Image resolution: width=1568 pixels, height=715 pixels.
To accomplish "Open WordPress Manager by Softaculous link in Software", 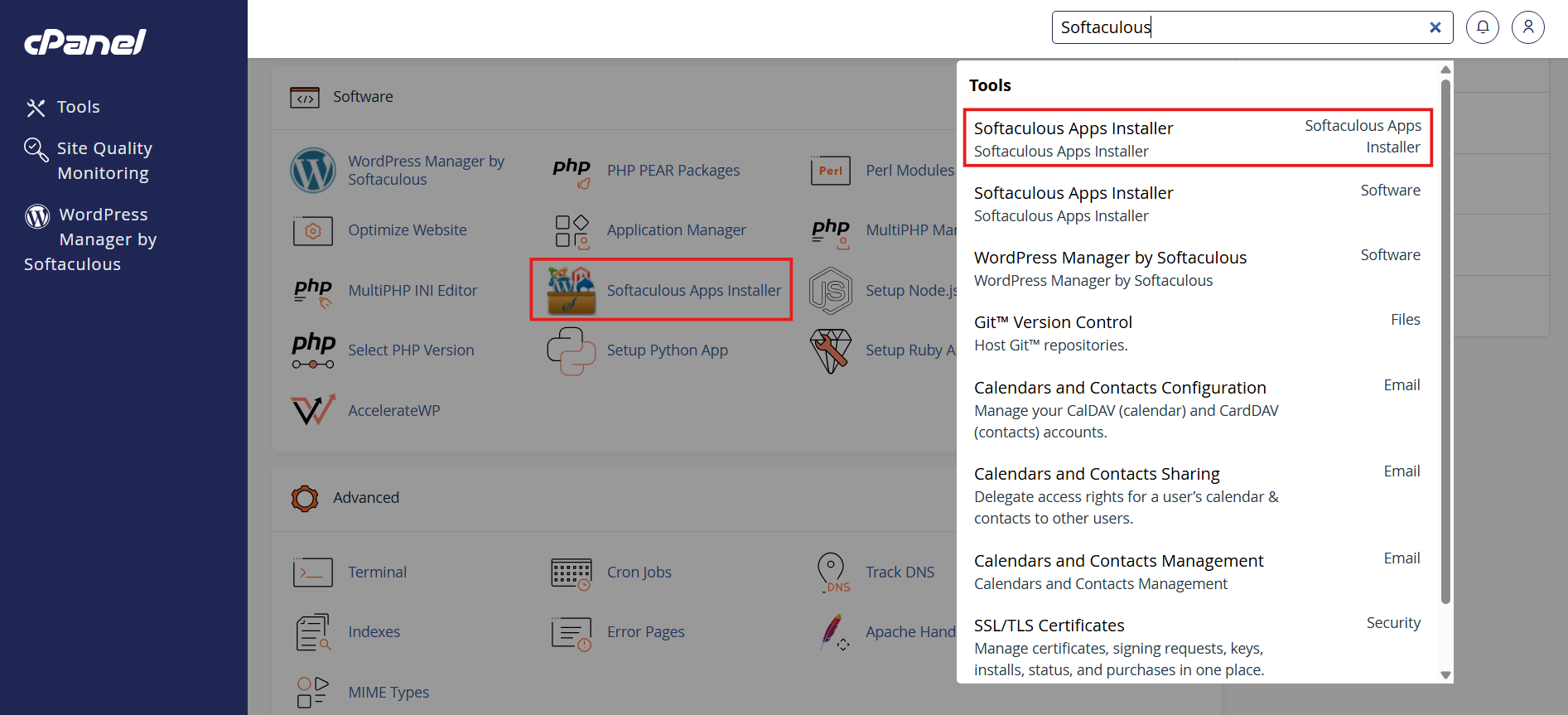I will [426, 170].
